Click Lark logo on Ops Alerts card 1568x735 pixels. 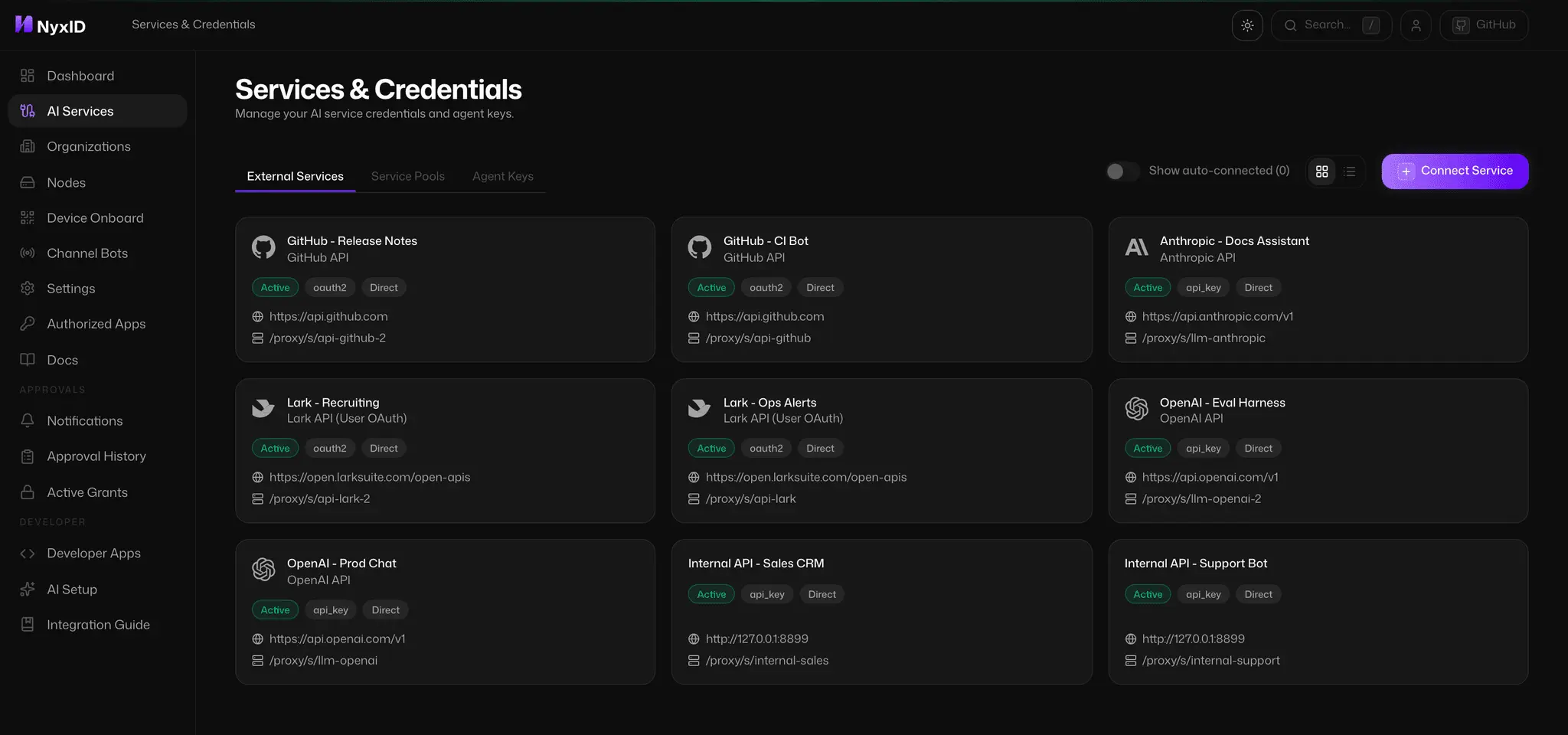(x=700, y=408)
